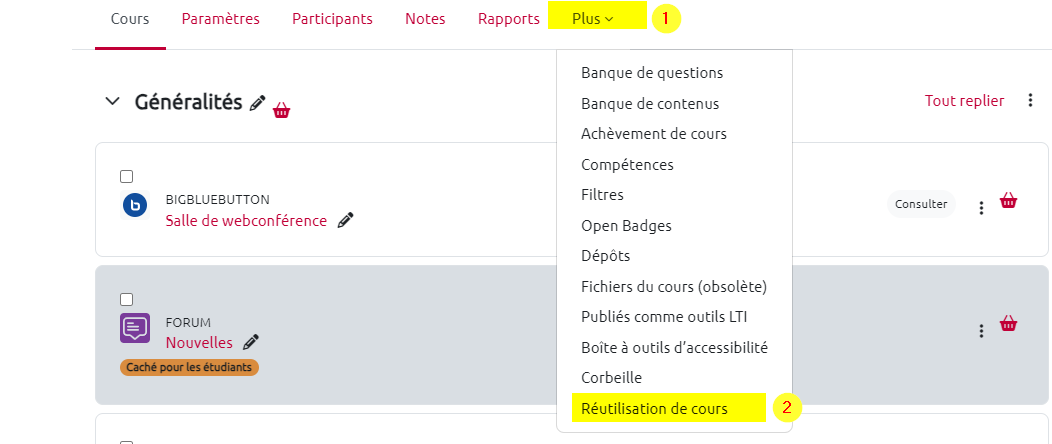Select Banque de questions in the menu
Image resolution: width=1052 pixels, height=444 pixels.
(x=652, y=73)
